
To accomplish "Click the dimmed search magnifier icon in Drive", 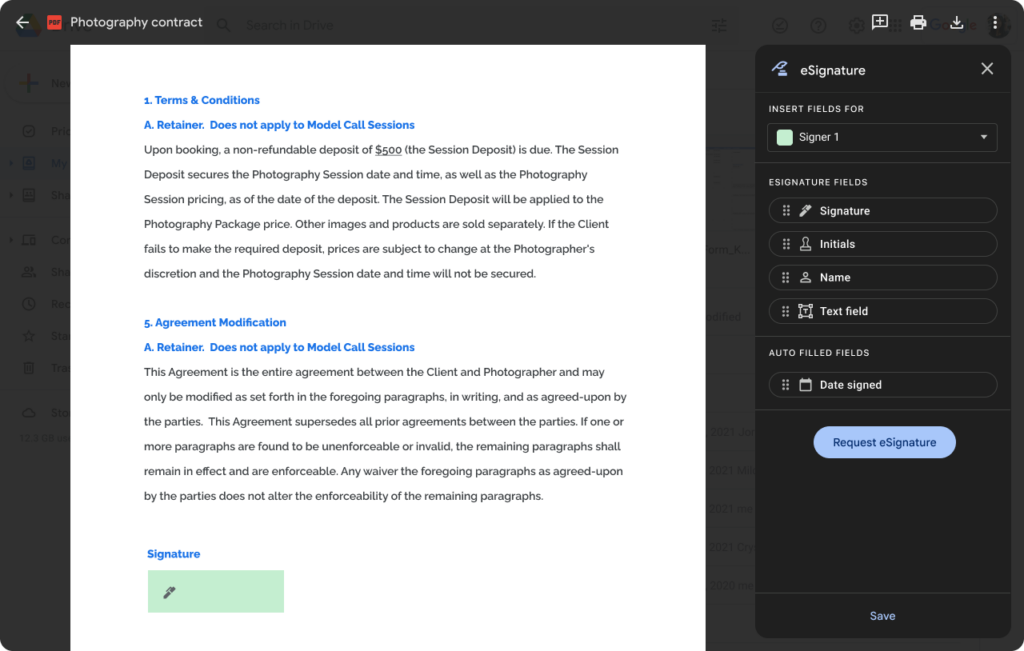I will click(x=223, y=25).
